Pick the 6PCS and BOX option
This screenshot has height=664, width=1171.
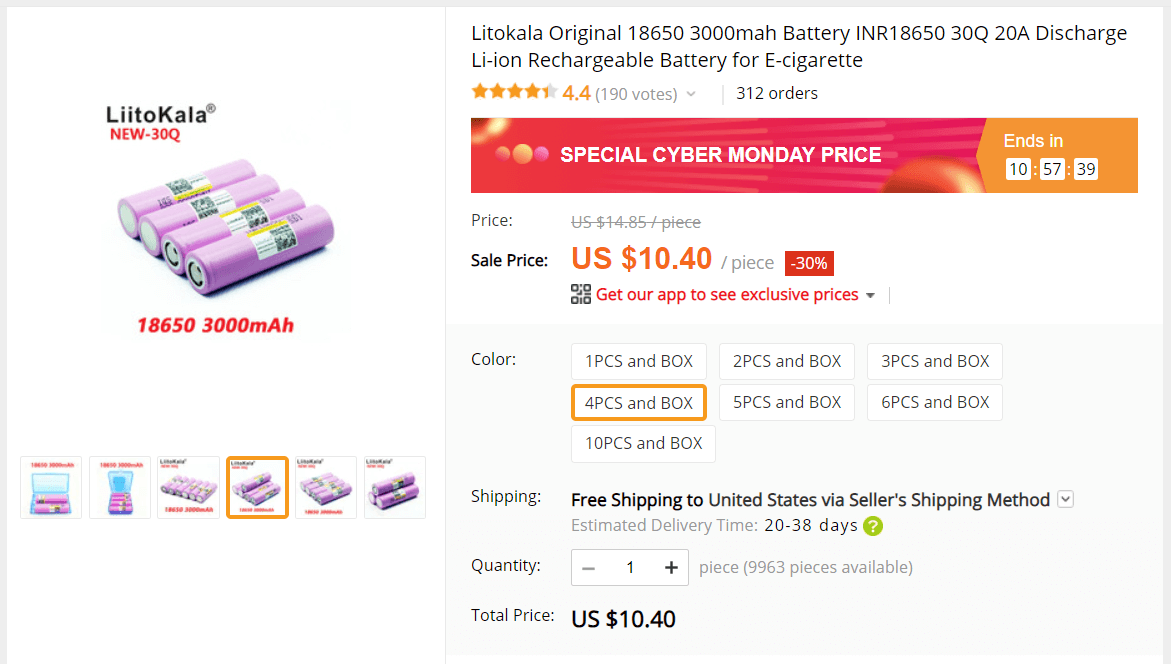[935, 402]
